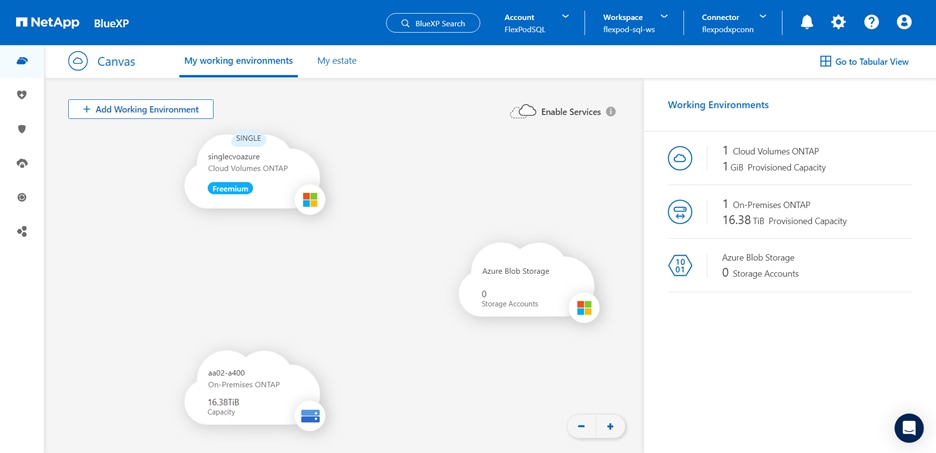
Task: Open the Health cloud-gauge sidebar icon
Action: coord(22,163)
